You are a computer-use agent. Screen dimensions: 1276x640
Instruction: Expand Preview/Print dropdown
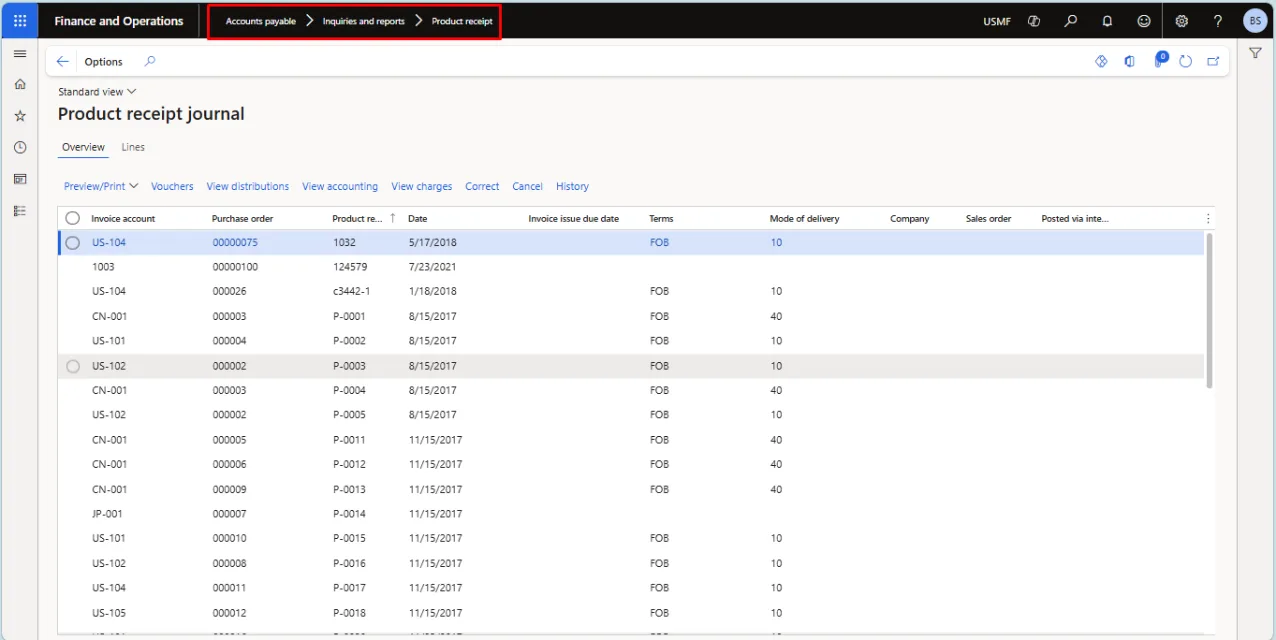[x=101, y=186]
